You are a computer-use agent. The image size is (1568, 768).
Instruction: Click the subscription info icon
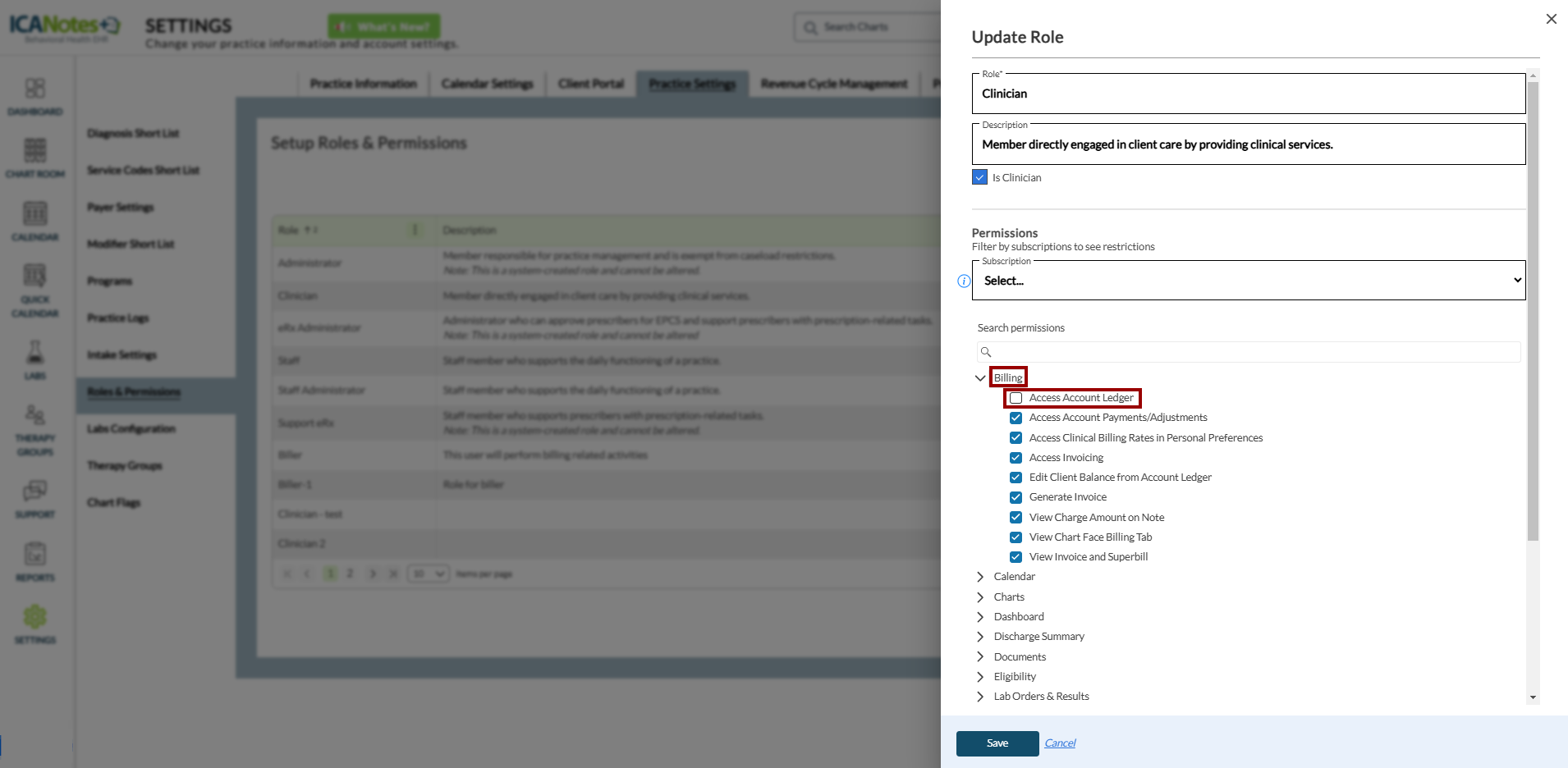click(x=964, y=281)
